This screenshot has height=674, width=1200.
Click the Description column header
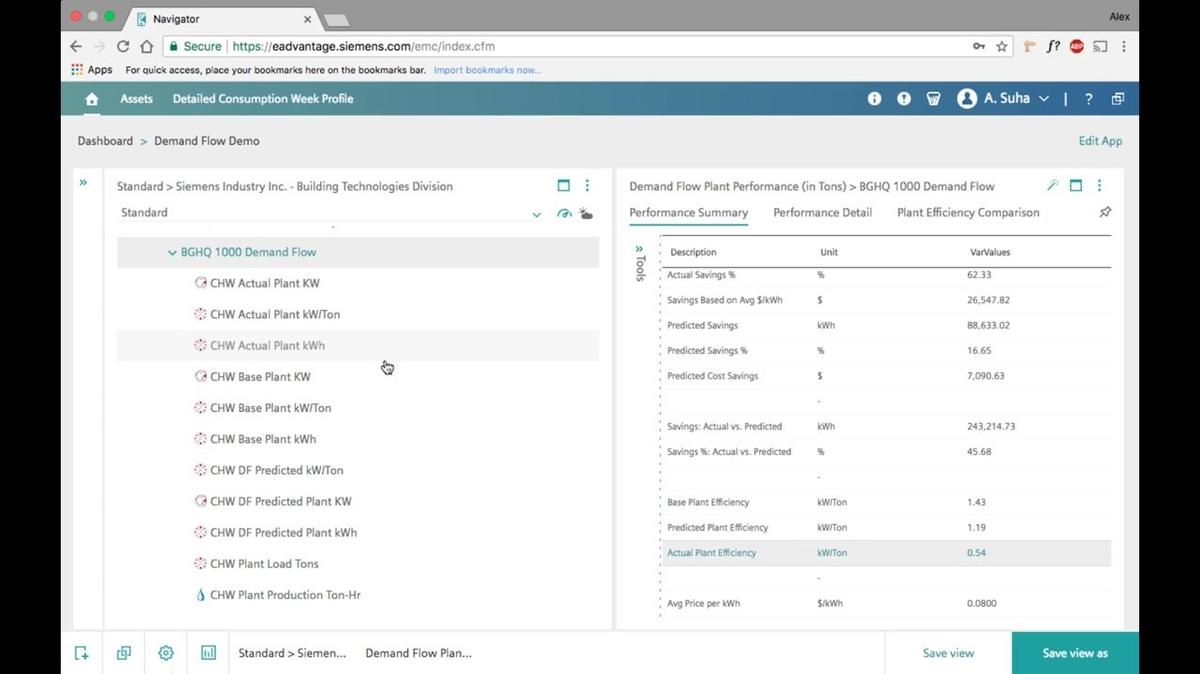pos(693,252)
